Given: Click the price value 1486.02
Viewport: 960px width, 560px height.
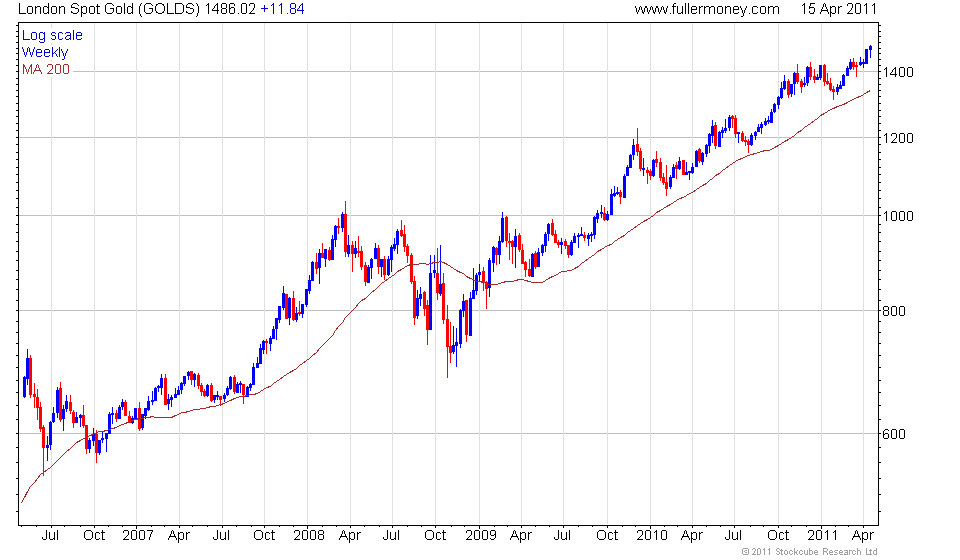Looking at the screenshot, I should (230, 9).
